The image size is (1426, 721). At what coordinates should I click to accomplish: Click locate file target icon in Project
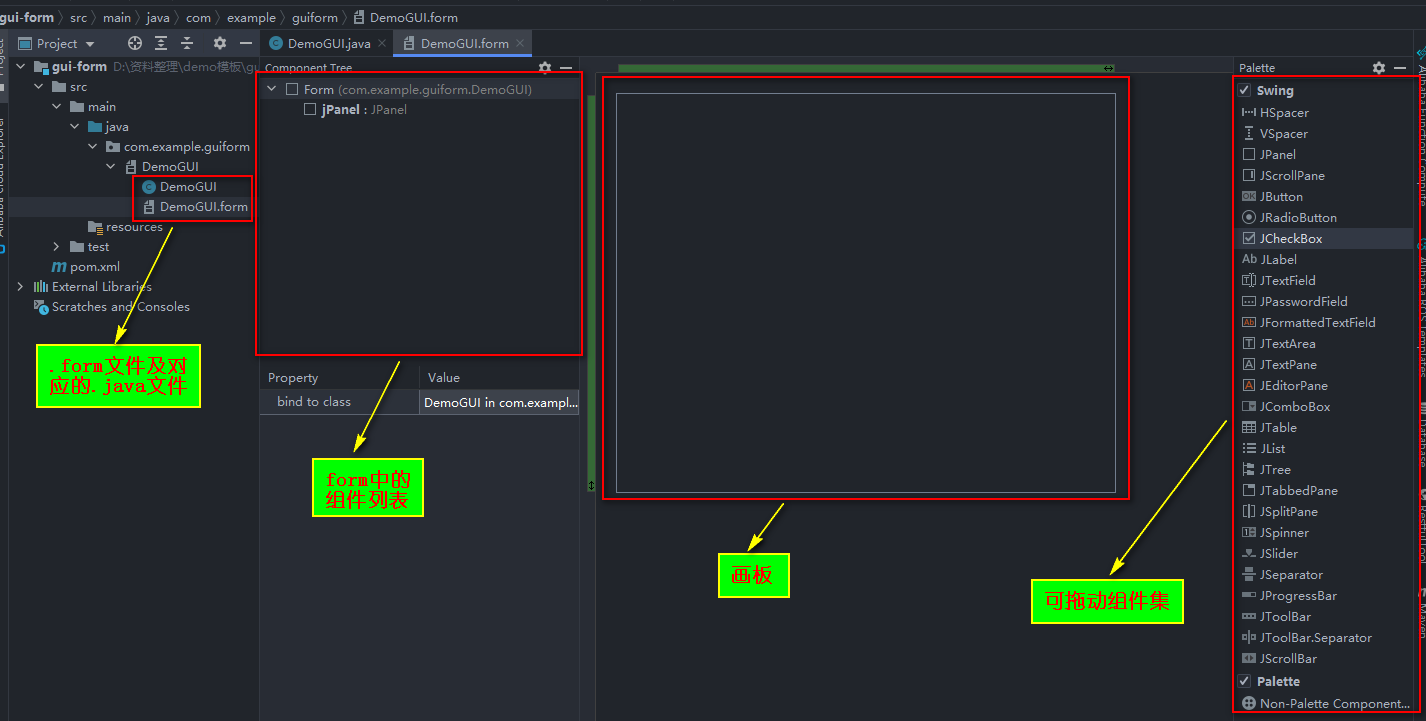[x=134, y=43]
